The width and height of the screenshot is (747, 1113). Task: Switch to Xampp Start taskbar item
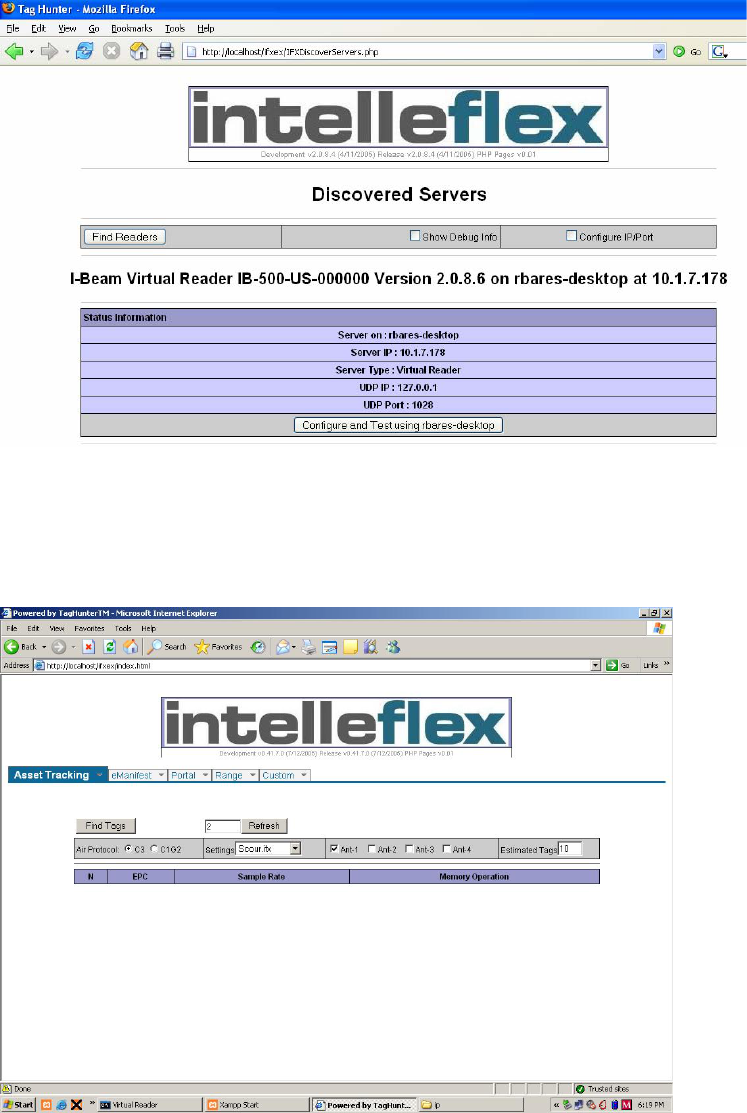(x=257, y=1105)
